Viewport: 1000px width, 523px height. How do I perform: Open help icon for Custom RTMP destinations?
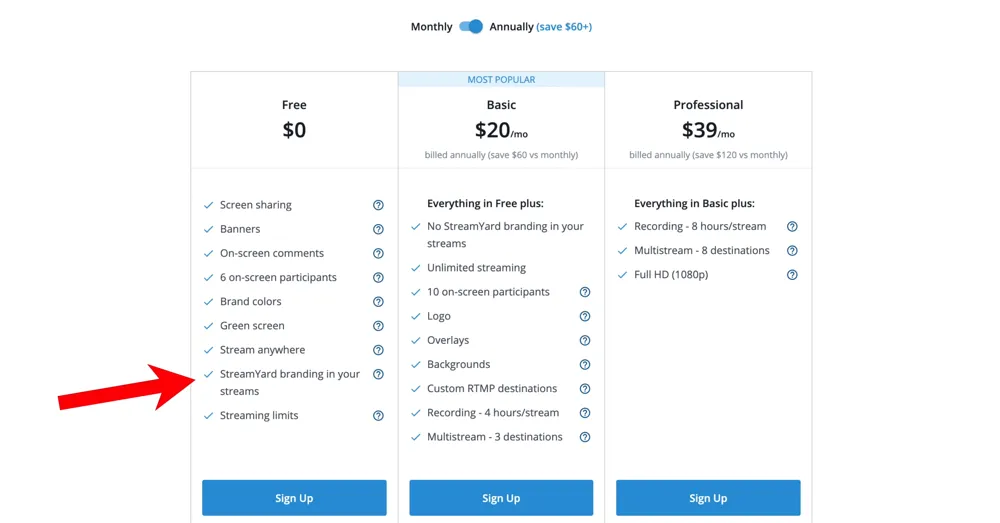pyautogui.click(x=585, y=389)
